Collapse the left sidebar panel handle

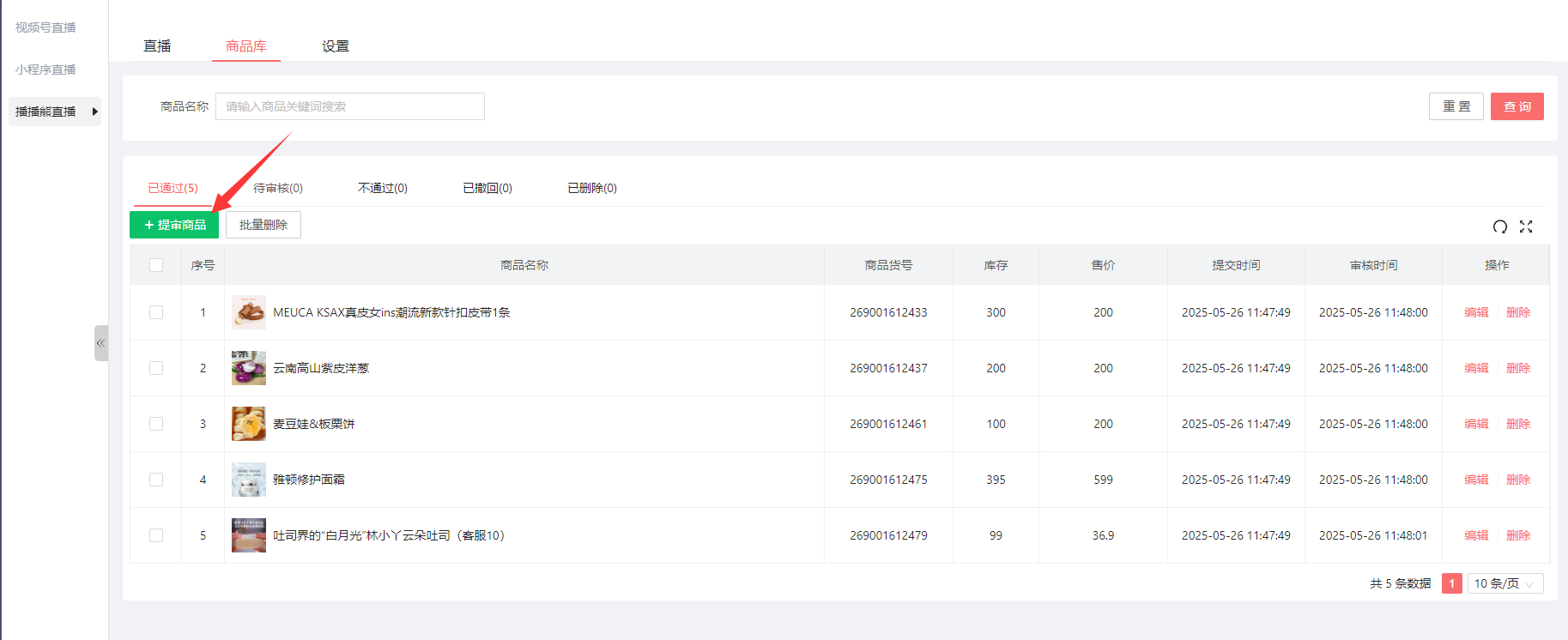pos(100,343)
